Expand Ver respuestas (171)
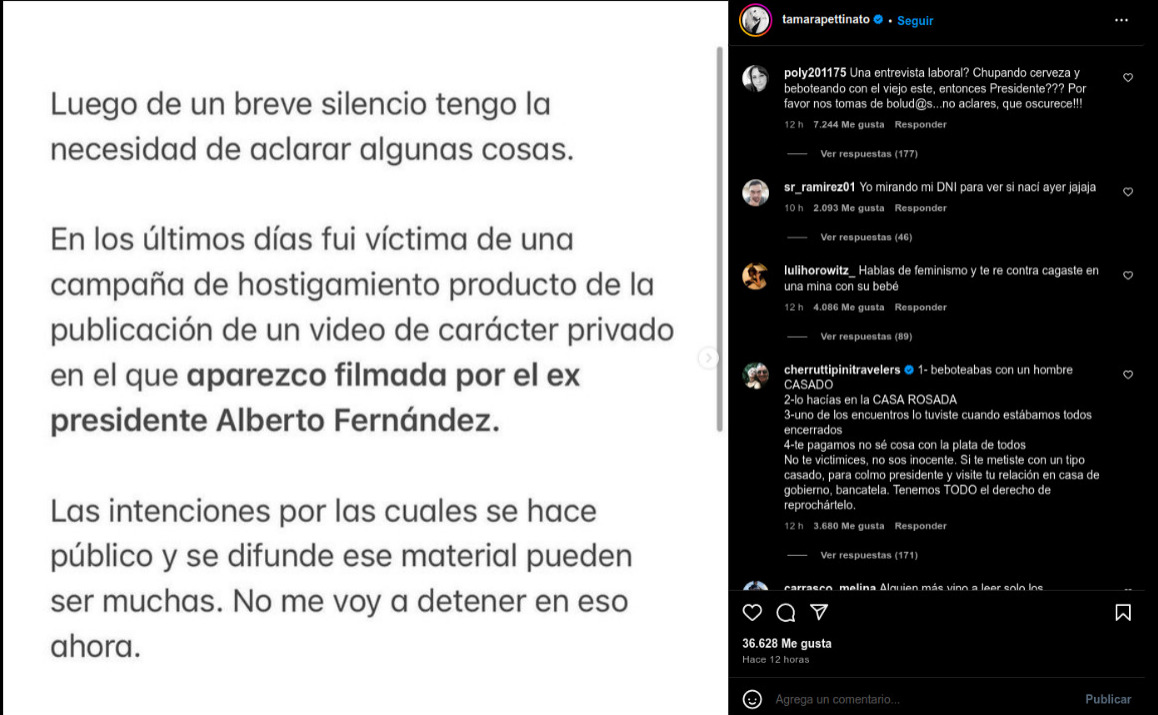 pyautogui.click(x=868, y=555)
